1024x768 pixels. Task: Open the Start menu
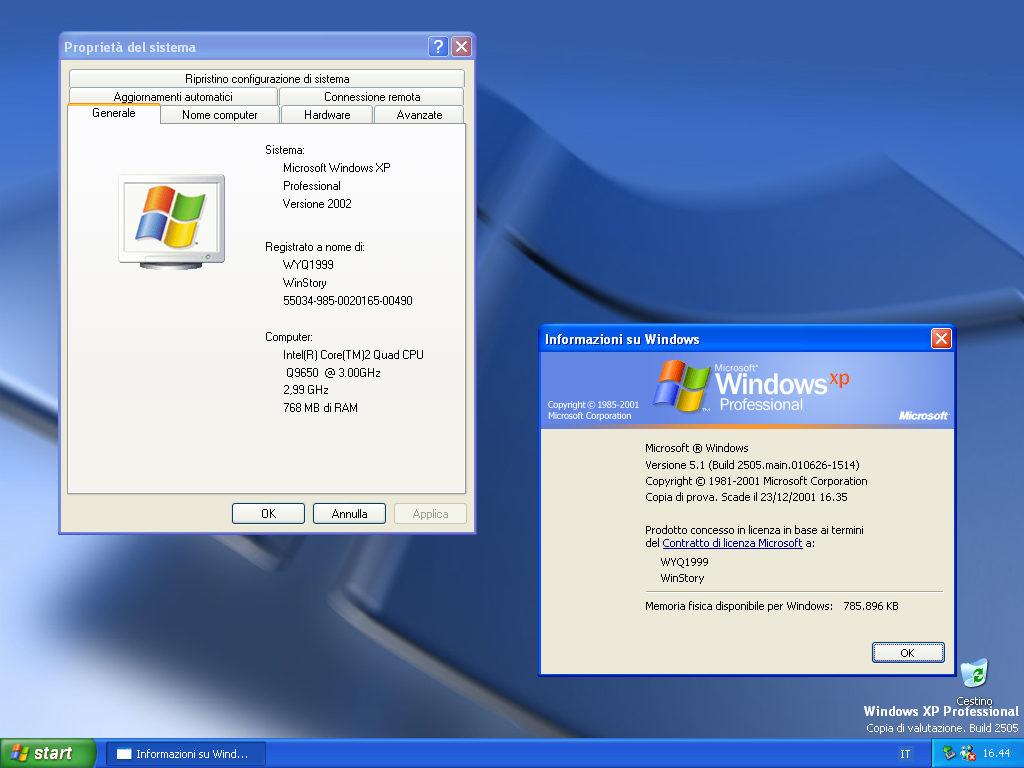click(48, 753)
